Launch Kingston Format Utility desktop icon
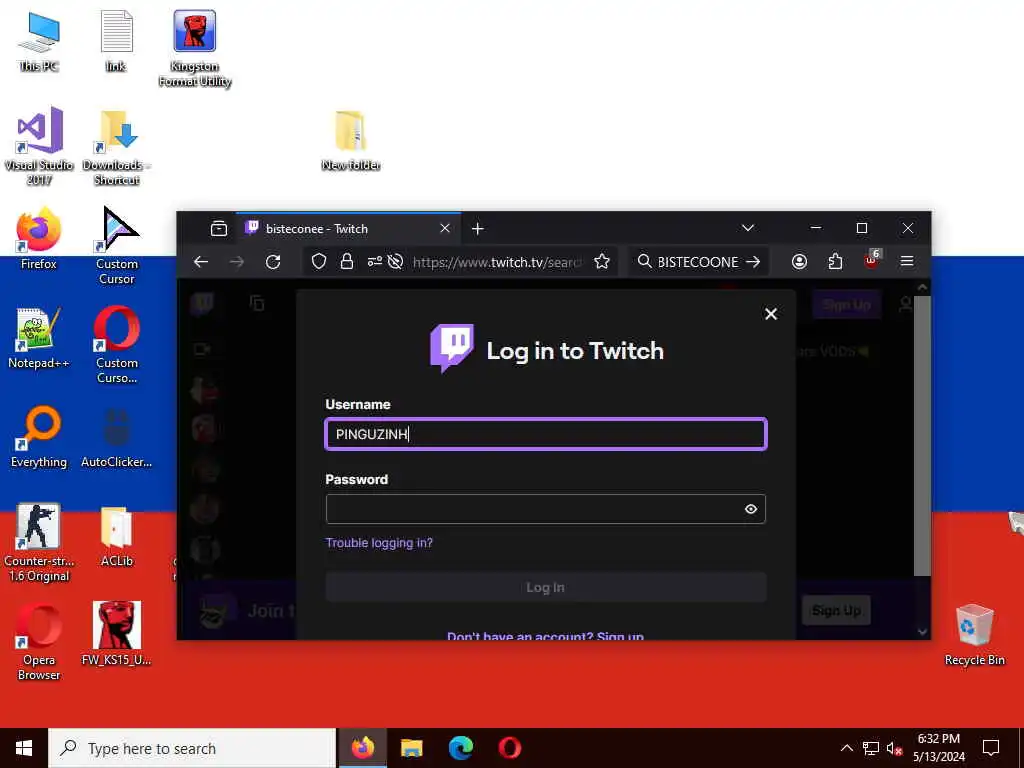This screenshot has width=1024, height=768. pyautogui.click(x=195, y=48)
